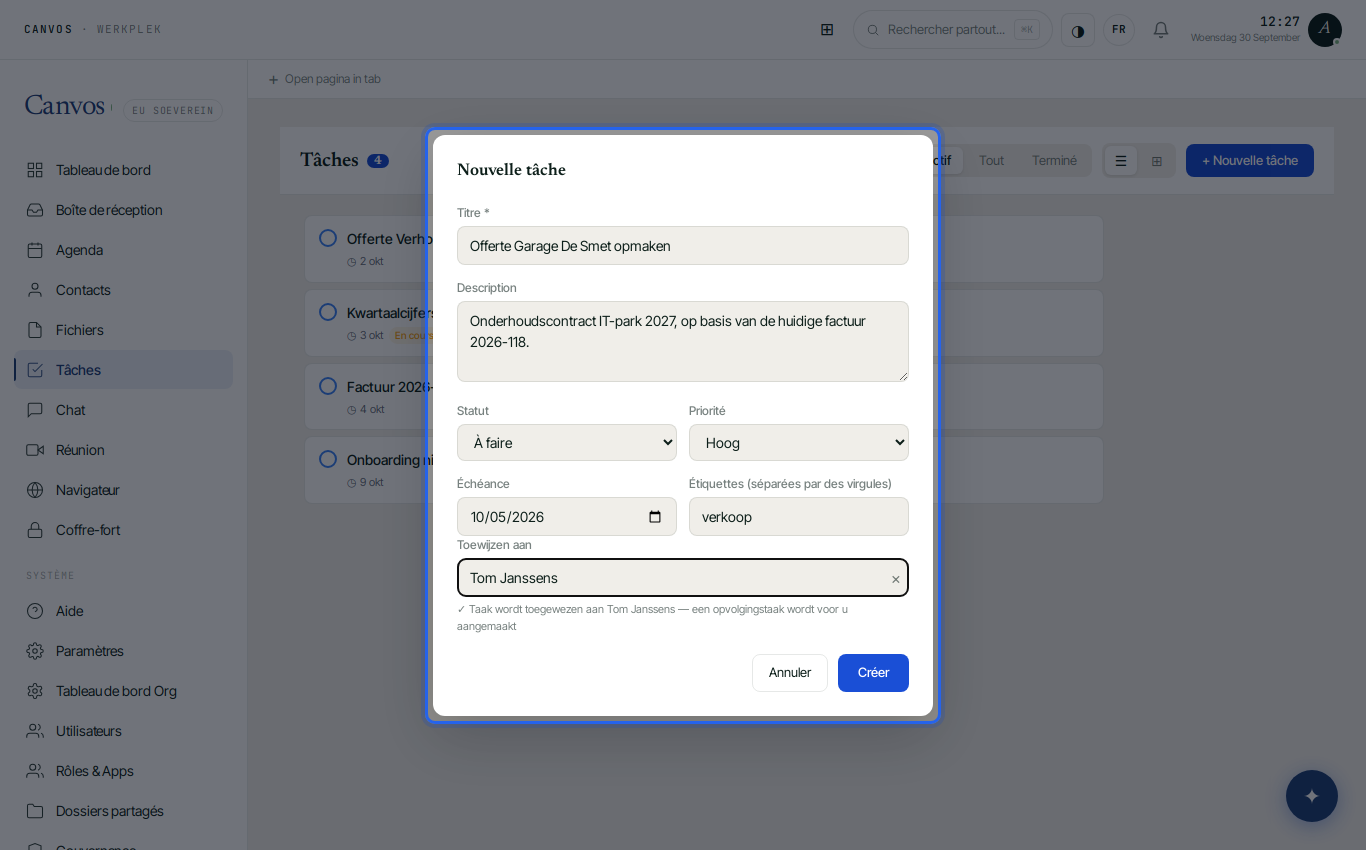Show the Terminé tasks tab
1366x850 pixels.
[x=1054, y=161]
